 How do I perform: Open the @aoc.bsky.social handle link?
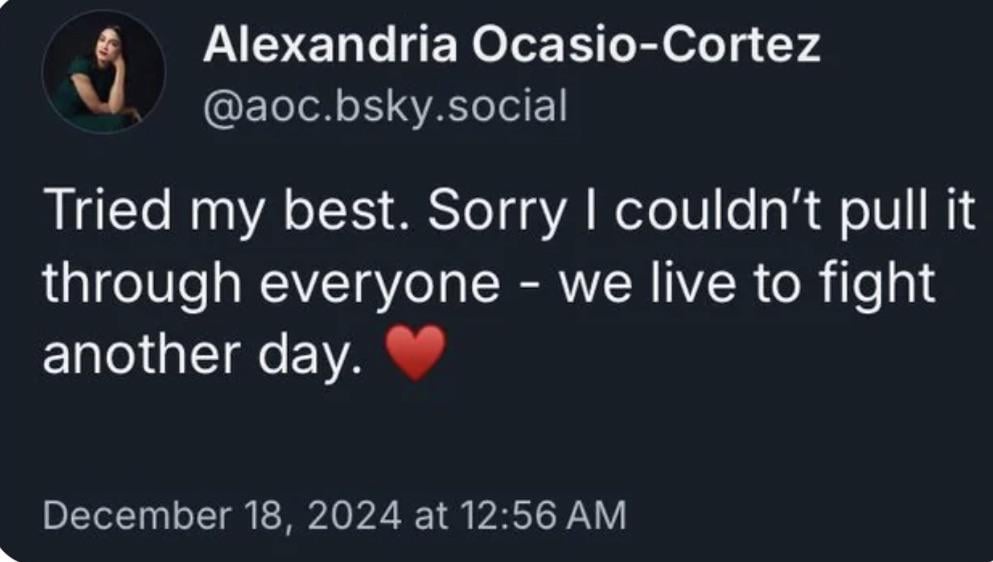click(385, 105)
